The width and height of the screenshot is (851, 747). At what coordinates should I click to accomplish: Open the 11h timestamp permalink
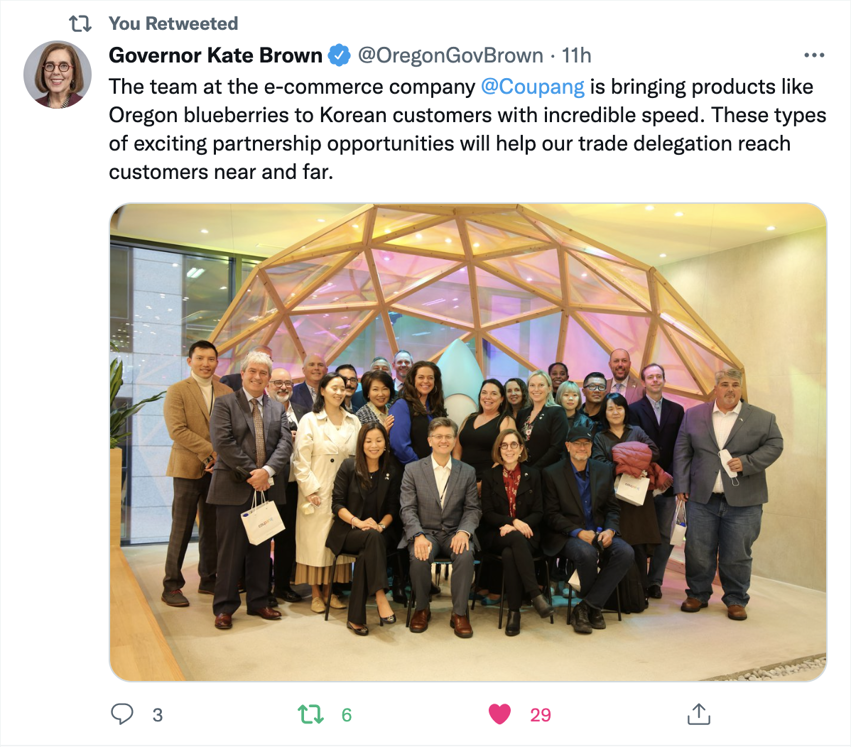tap(576, 55)
